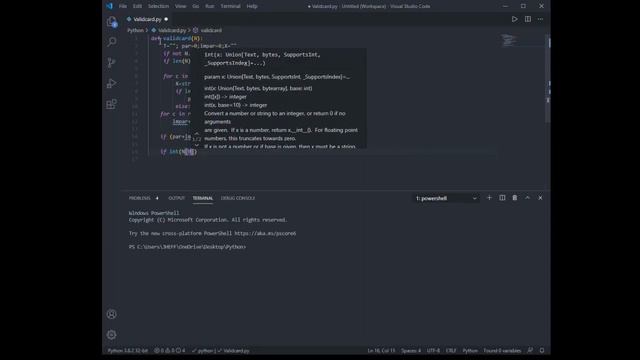Open the Search view in activity bar
640x360 pixels.
111,42
